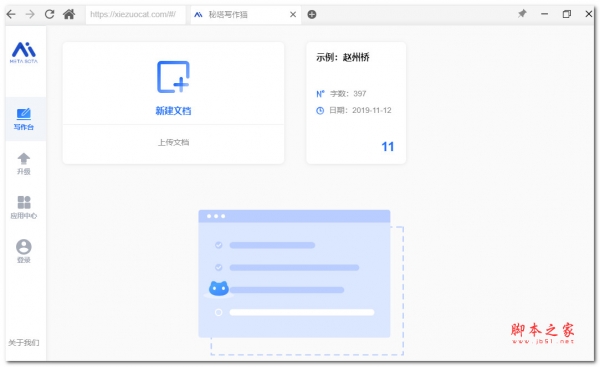This screenshot has height=367, width=600.
Task: Open the home page icon
Action: 69,15
